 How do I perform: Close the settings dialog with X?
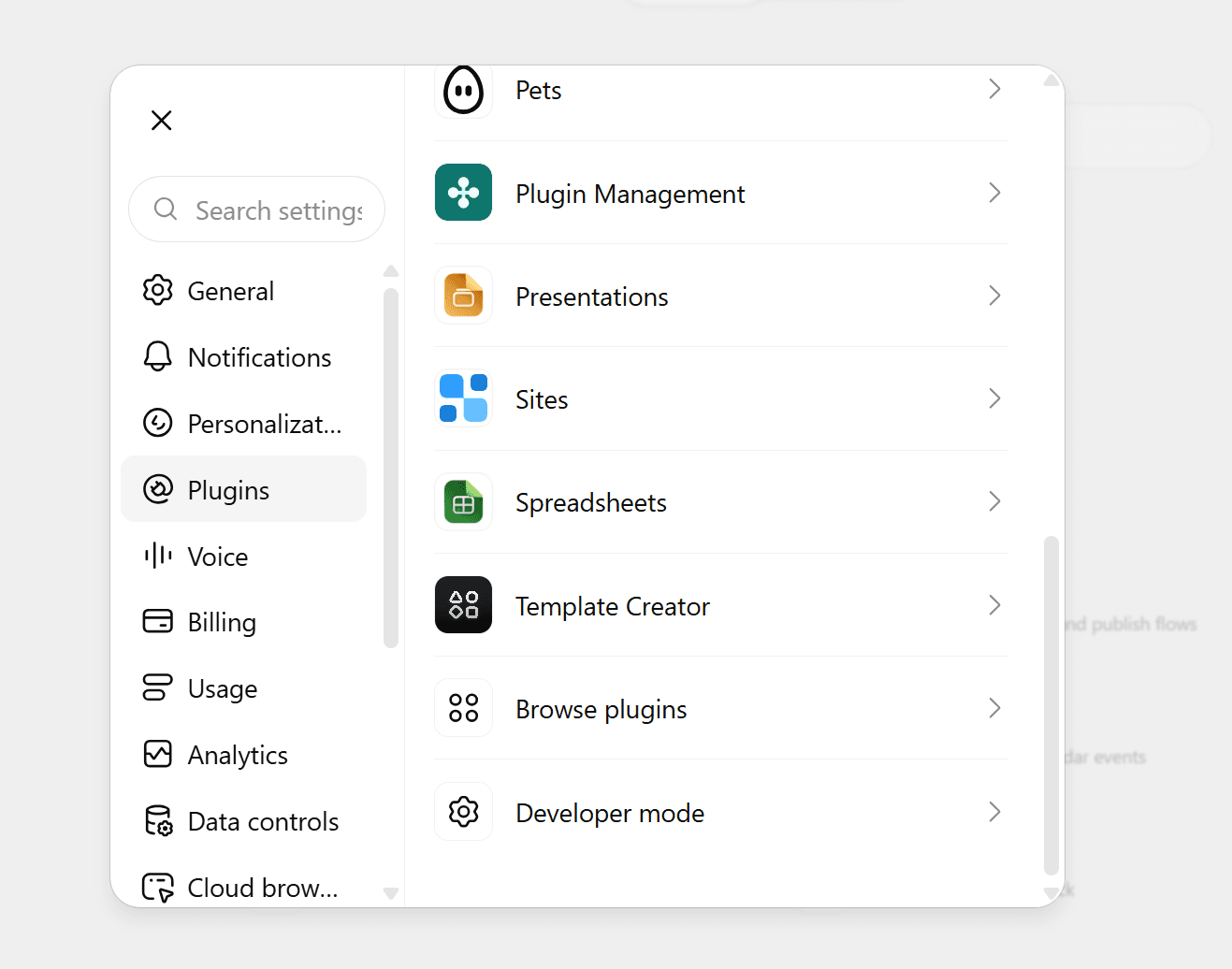point(161,120)
